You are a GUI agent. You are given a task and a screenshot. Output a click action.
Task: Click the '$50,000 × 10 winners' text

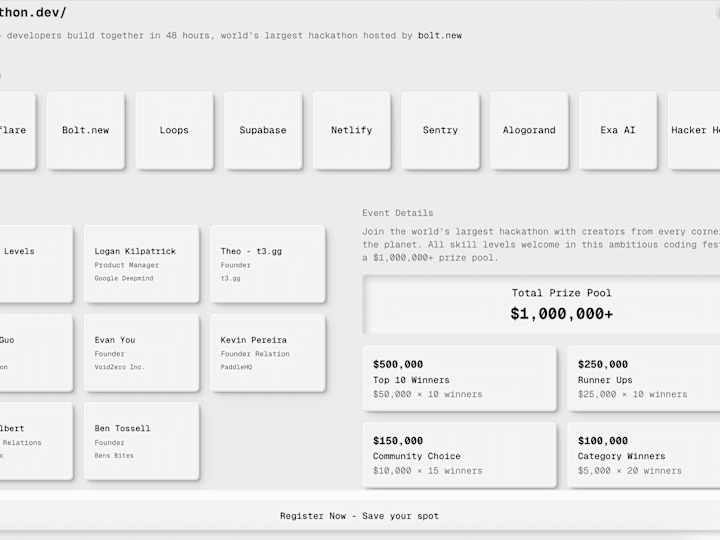point(428,394)
